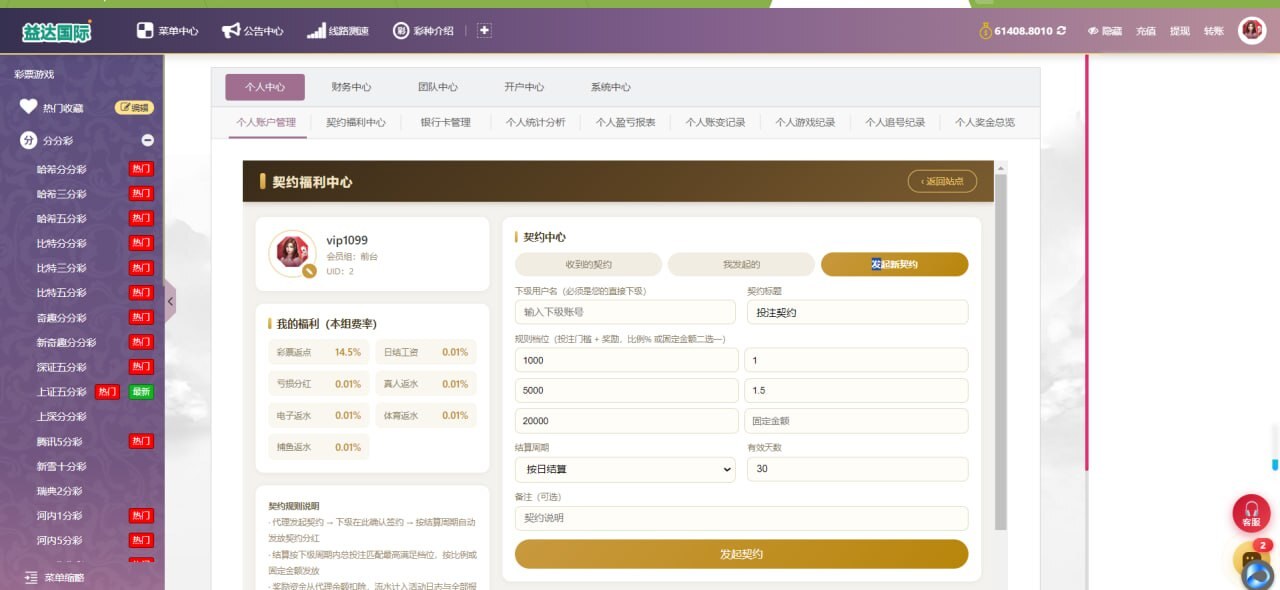Click the 热门 badge beside 河内1分彩

point(141,515)
